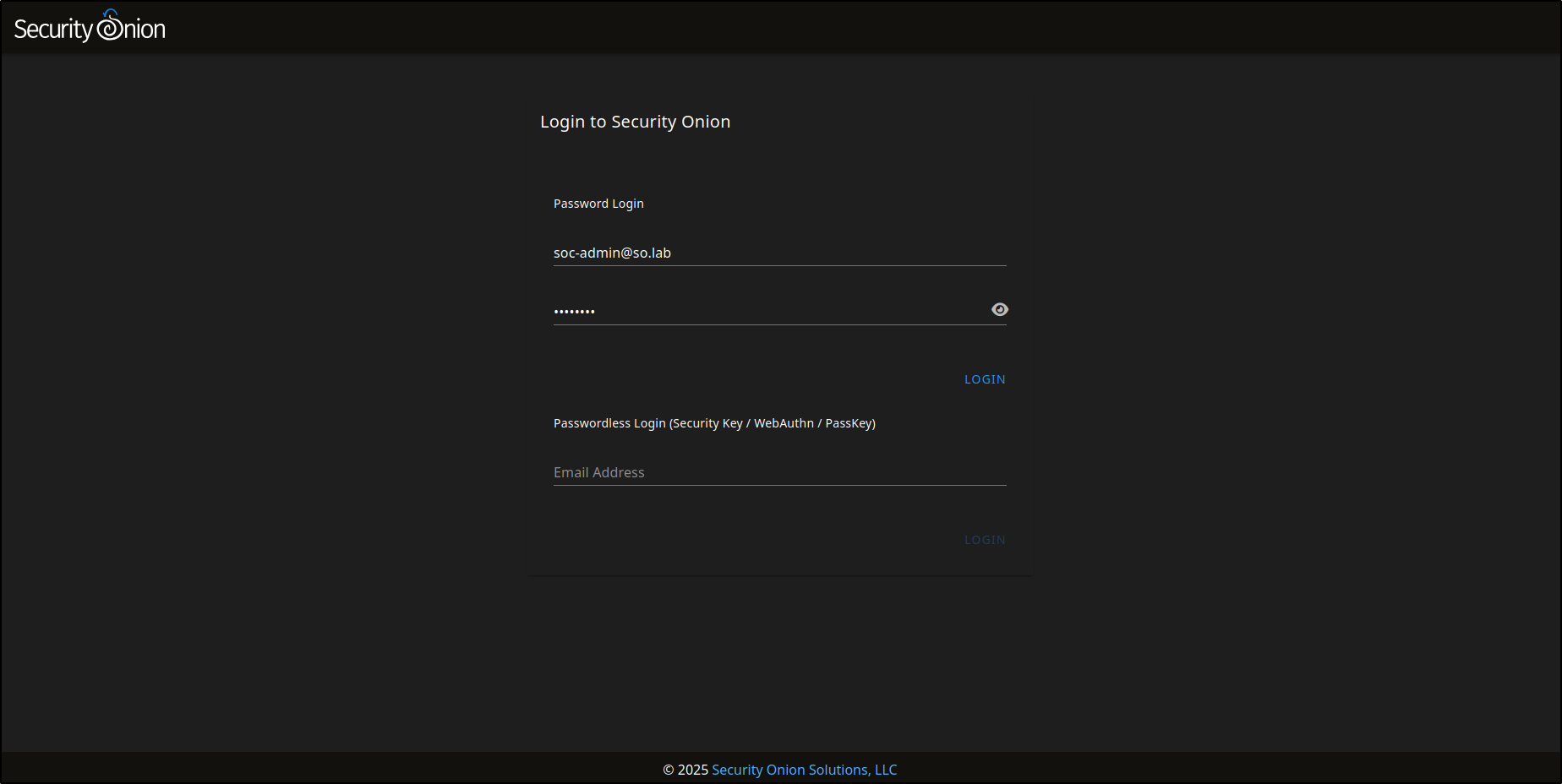Viewport: 1562px width, 784px height.
Task: Click the word "Security" in the logo
Action: pyautogui.click(x=52, y=30)
